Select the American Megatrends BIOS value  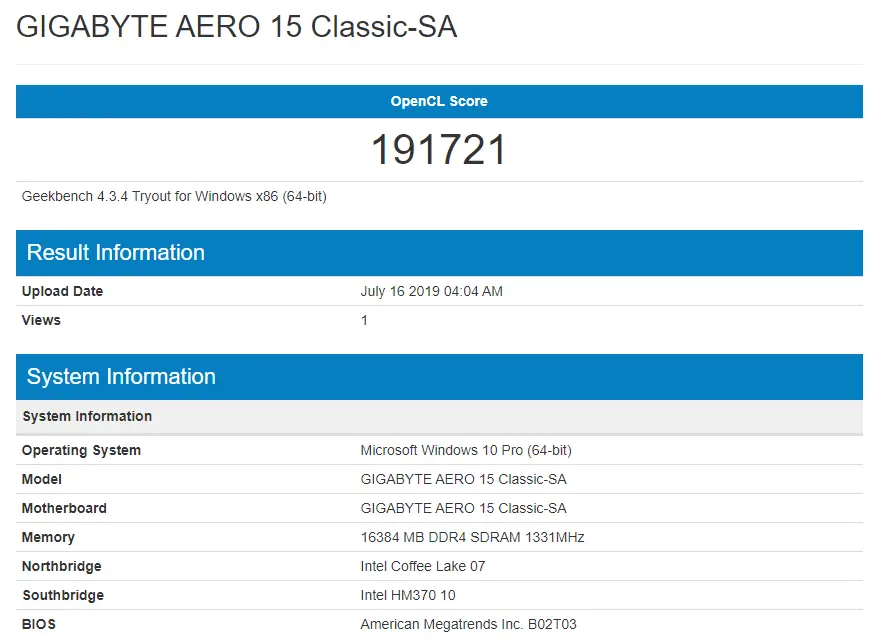point(469,624)
